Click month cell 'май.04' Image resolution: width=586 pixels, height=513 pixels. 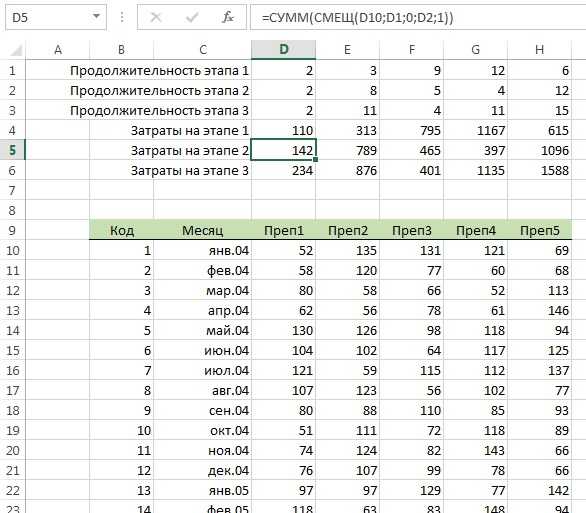pos(203,330)
